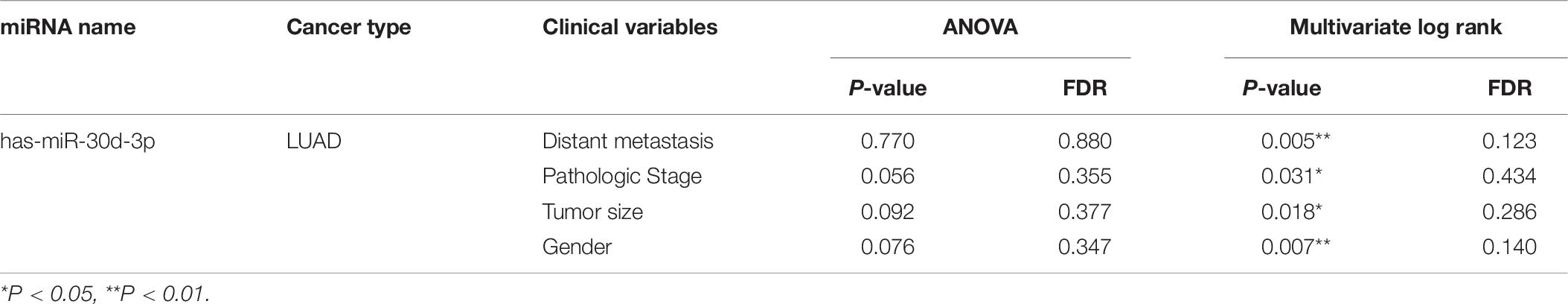Click the log rank P-value subheader

point(1281,88)
